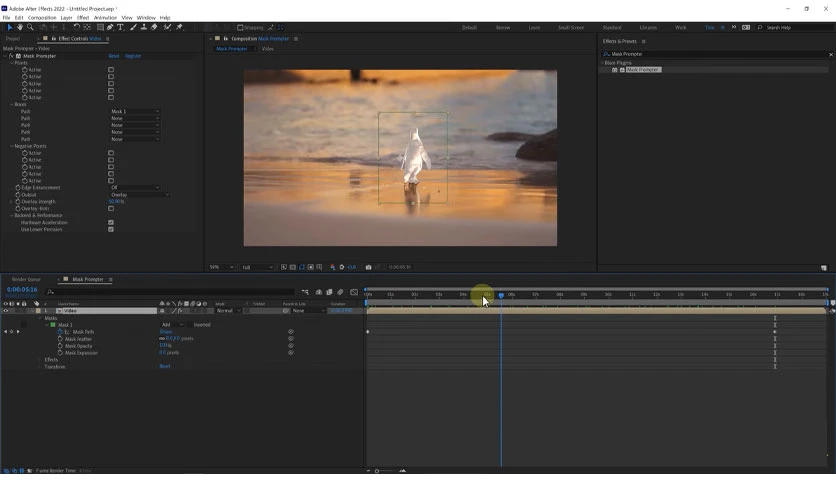Expand the Overlay Strength property
The height and width of the screenshot is (484, 836).
pyautogui.click(x=12, y=201)
